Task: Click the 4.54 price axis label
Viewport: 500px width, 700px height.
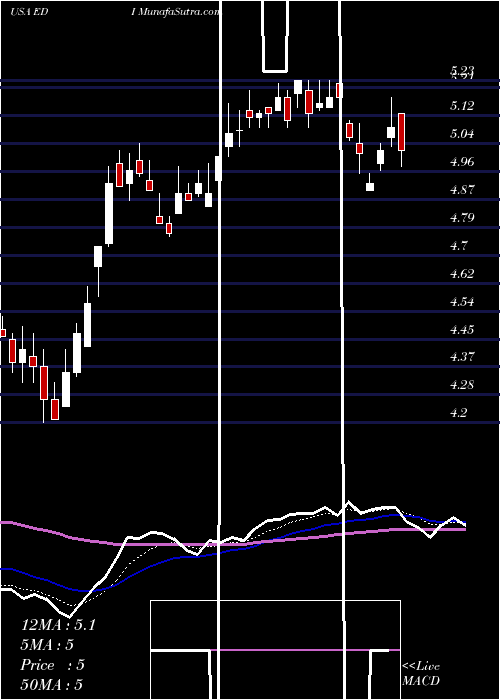Action: [x=462, y=302]
